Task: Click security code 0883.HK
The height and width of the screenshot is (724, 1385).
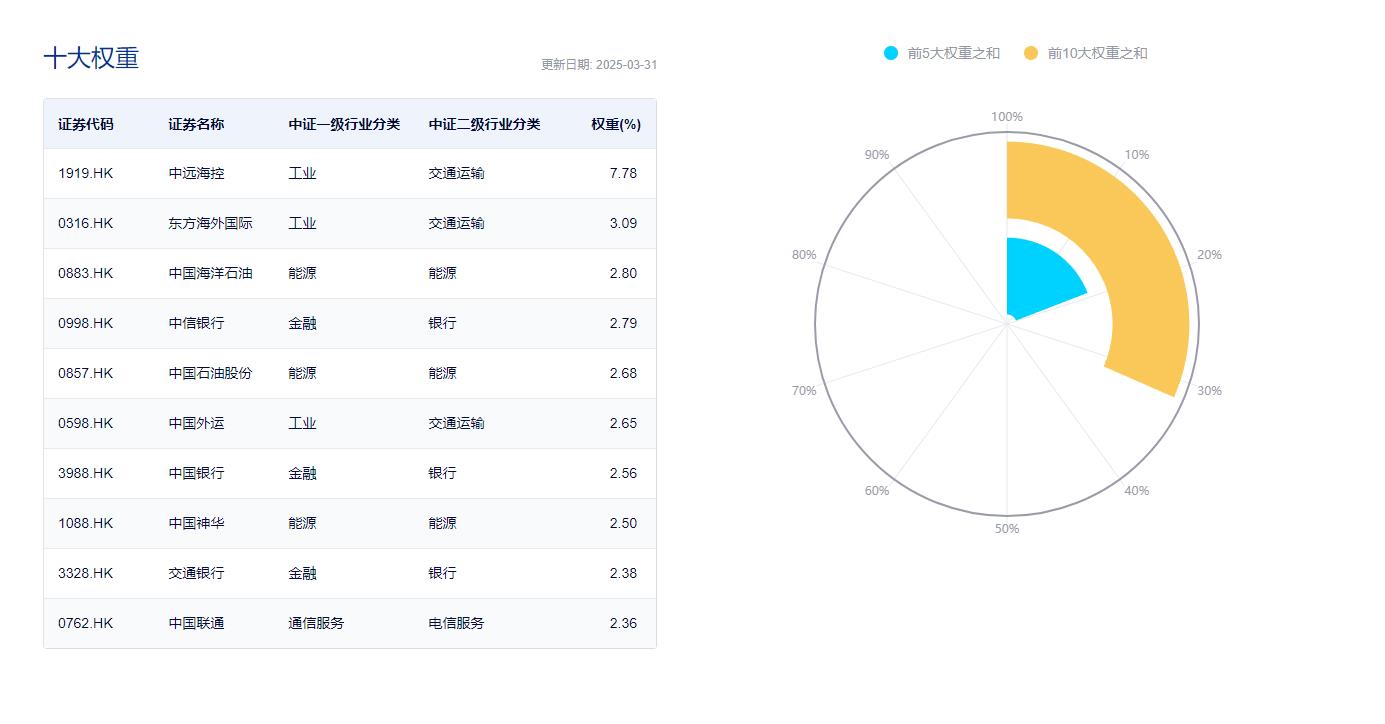Action: click(x=86, y=273)
